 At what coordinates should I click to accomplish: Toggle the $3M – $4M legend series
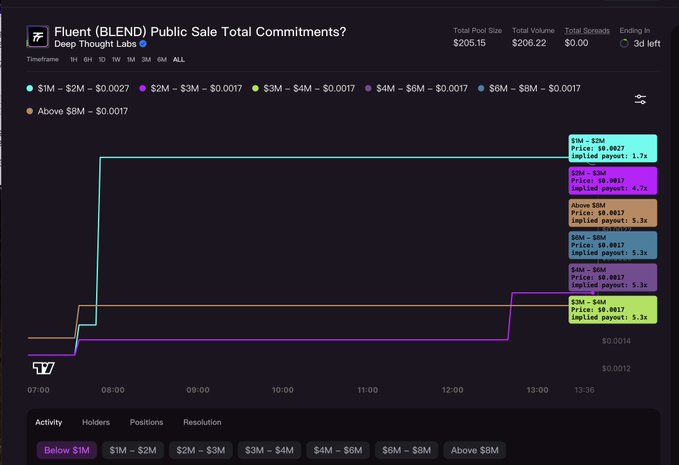click(304, 89)
